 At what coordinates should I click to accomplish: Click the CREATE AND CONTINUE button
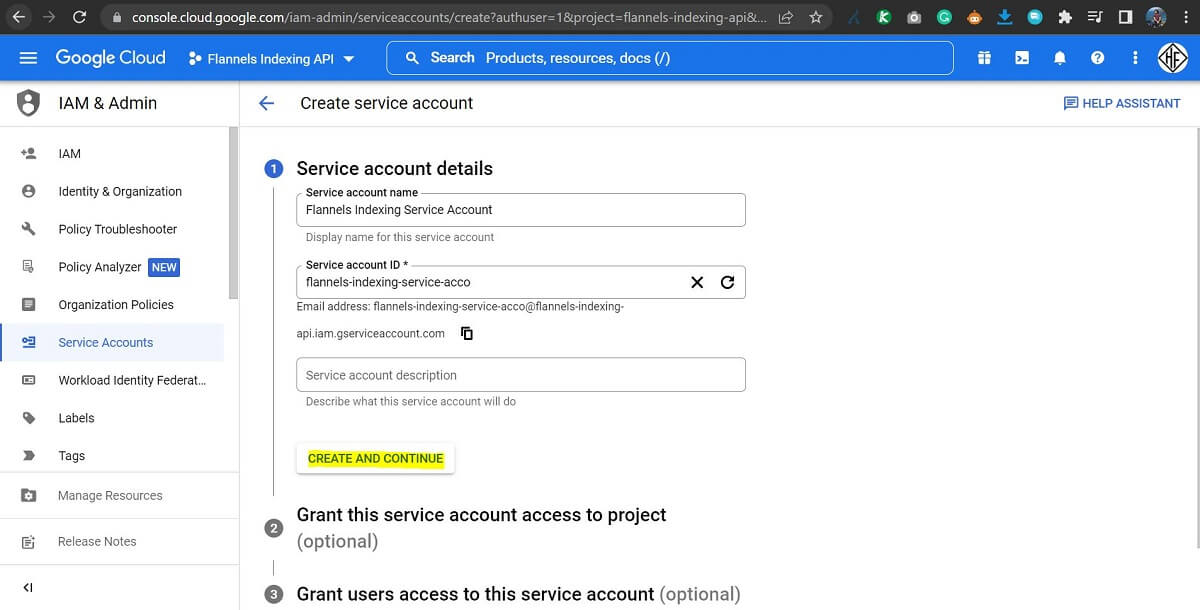[x=376, y=459]
